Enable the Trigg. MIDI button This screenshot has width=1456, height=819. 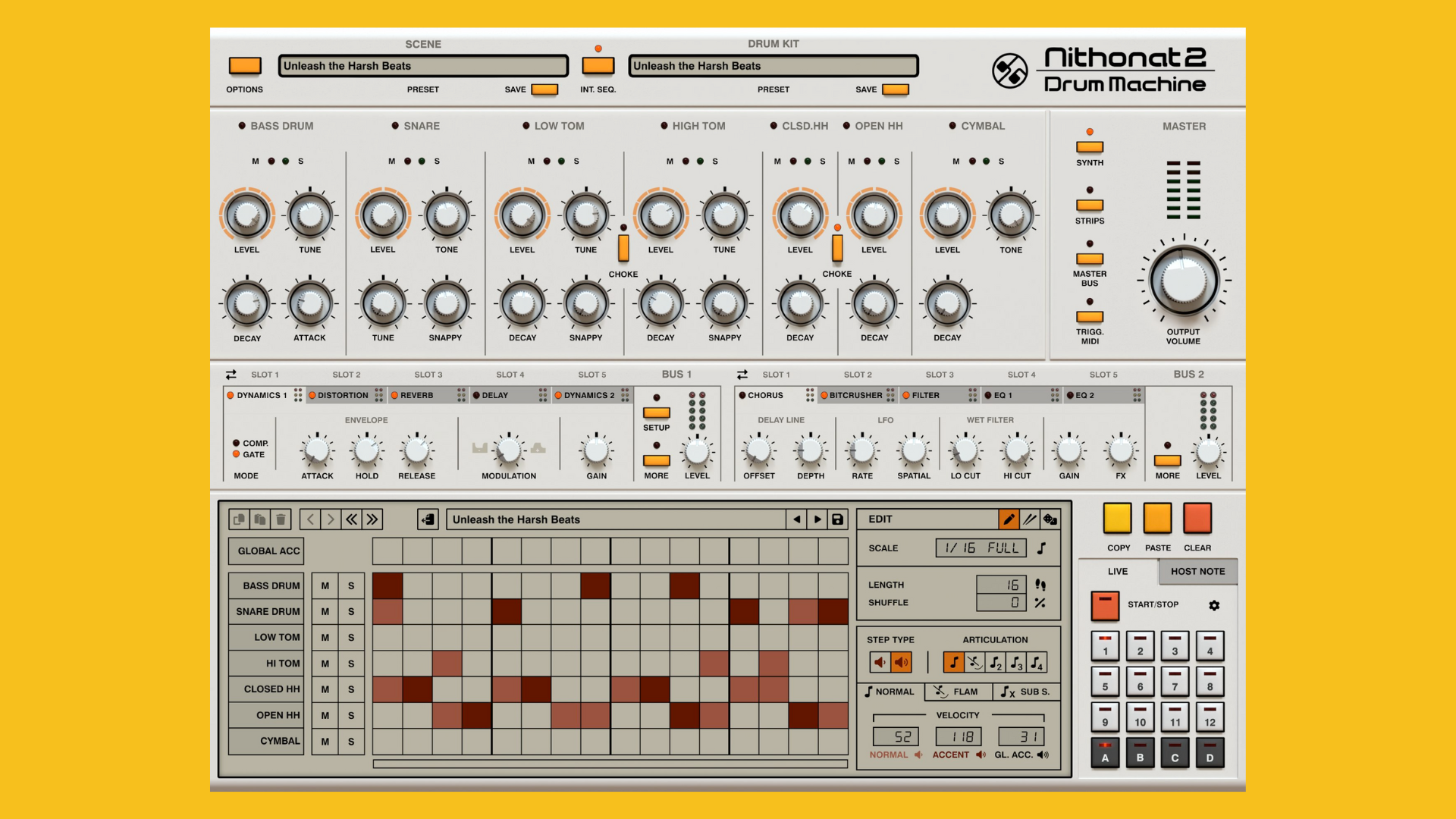1090,317
